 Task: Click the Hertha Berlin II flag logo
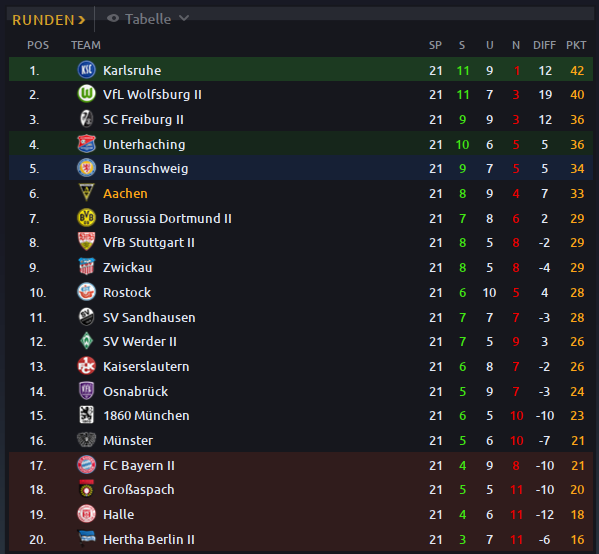coord(86,538)
